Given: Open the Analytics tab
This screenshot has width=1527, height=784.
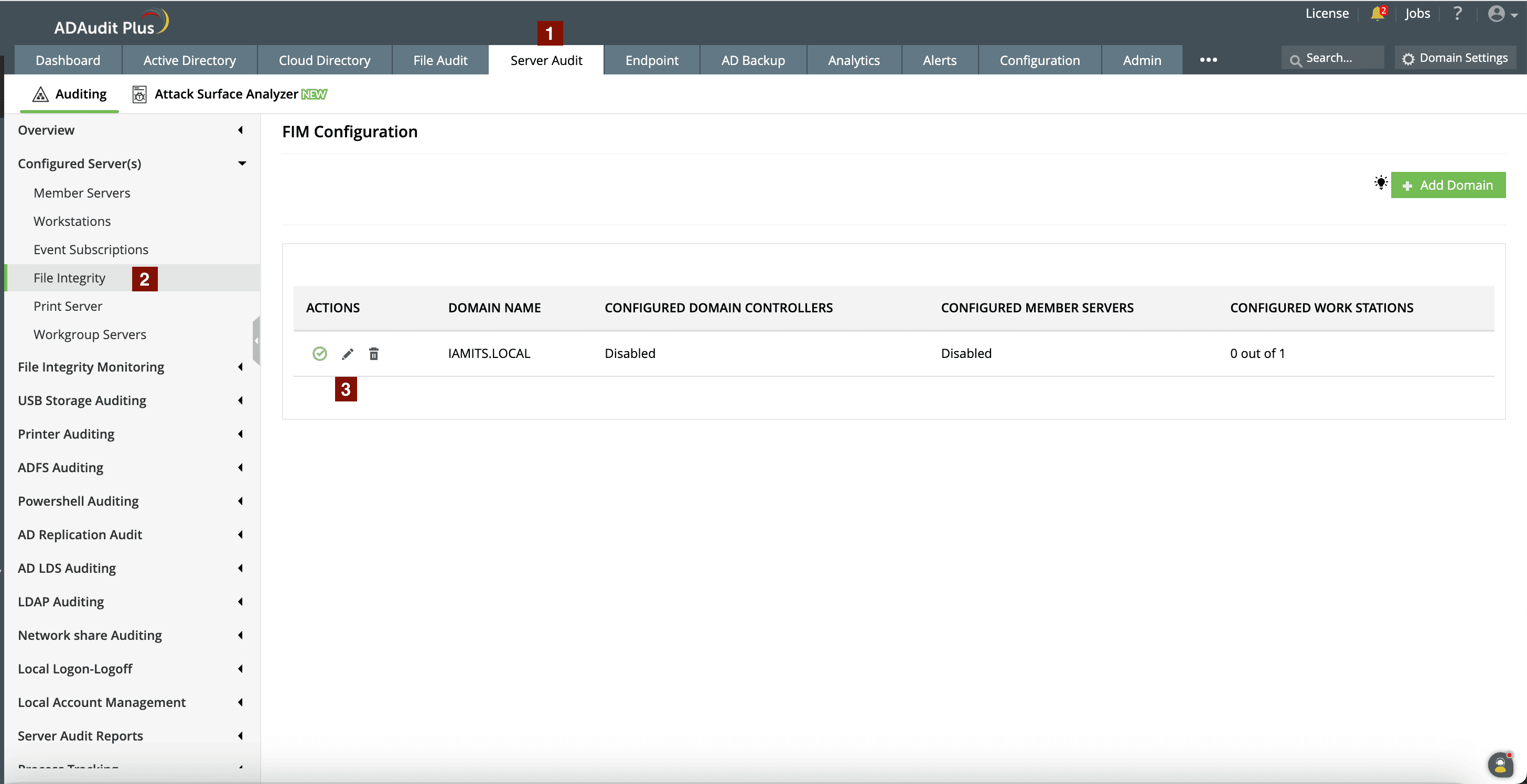Looking at the screenshot, I should (x=853, y=60).
